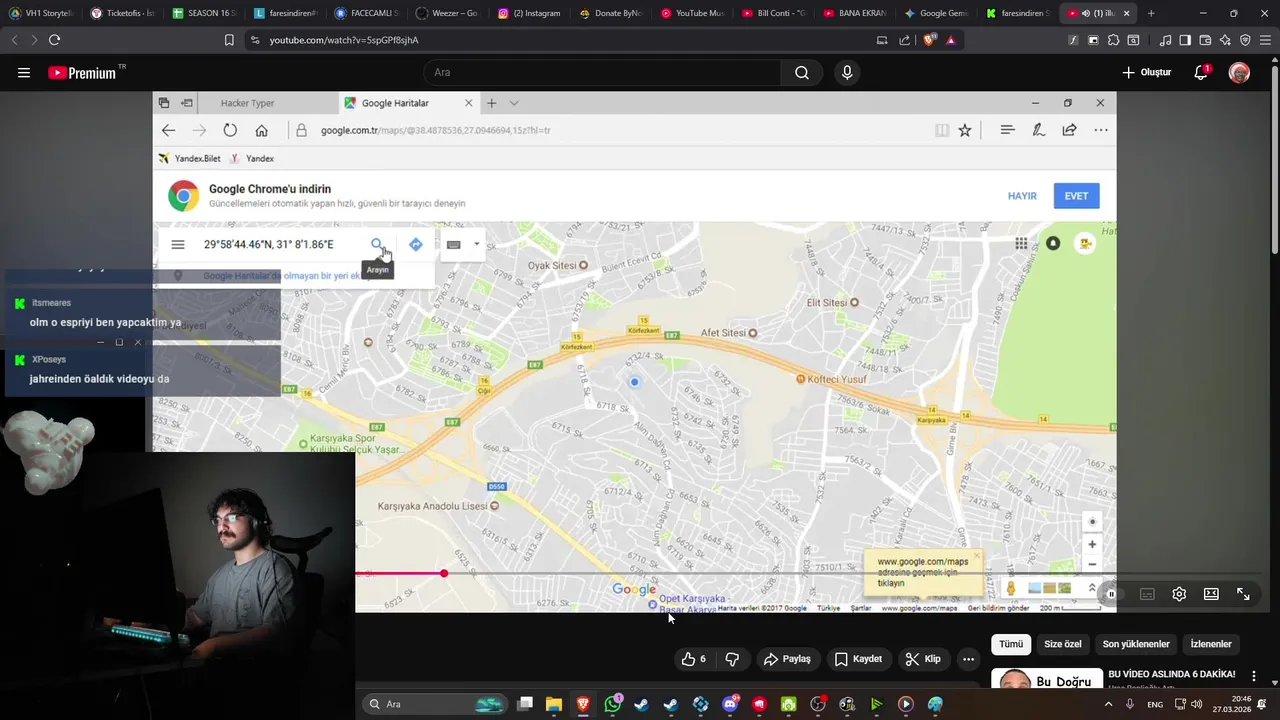Switch to the SEASON 16 sheet tab

click(204, 13)
